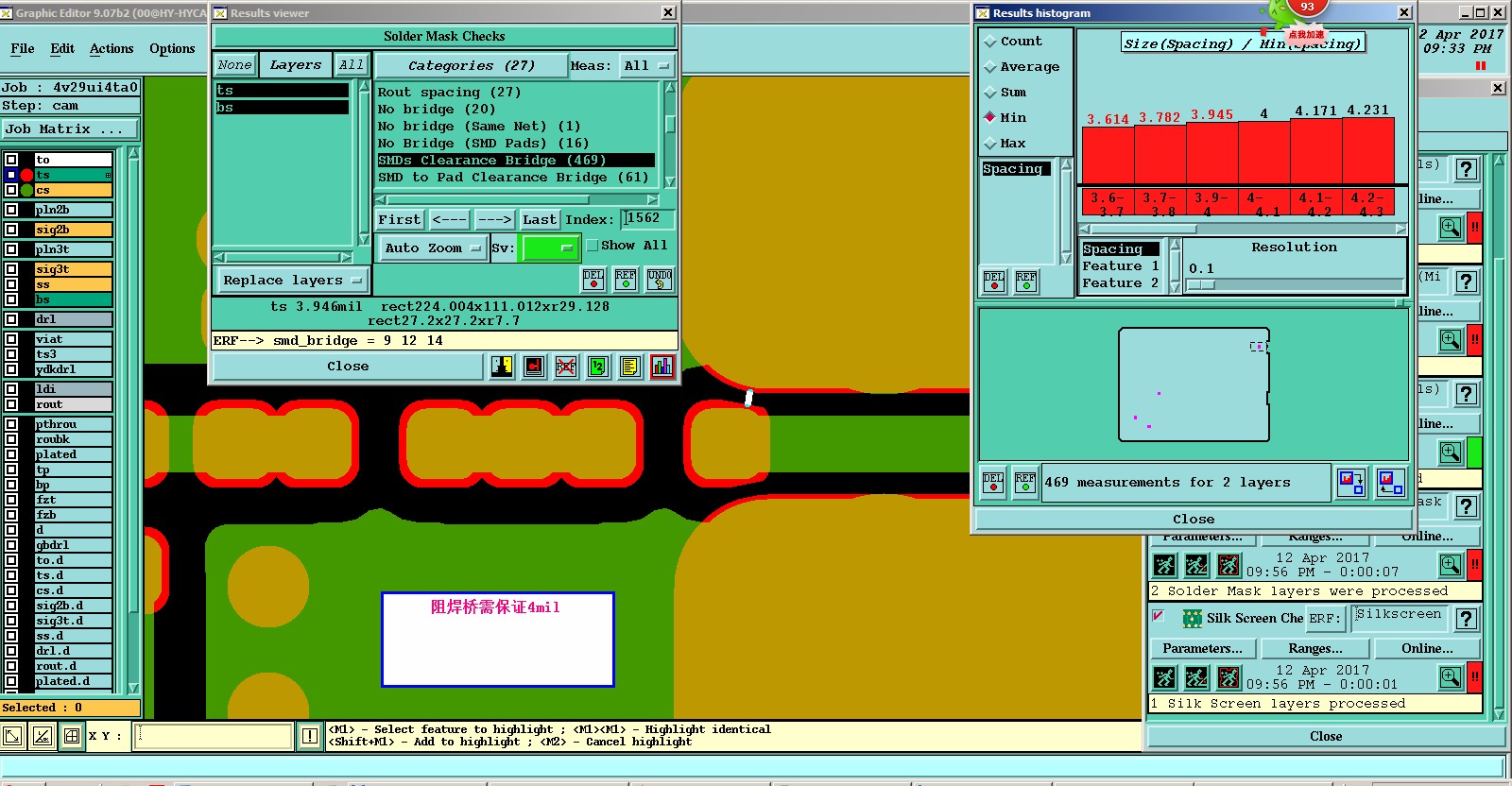Click the magnifier icon in Silk Screen results row
The height and width of the screenshot is (786, 1512).
(x=1451, y=677)
